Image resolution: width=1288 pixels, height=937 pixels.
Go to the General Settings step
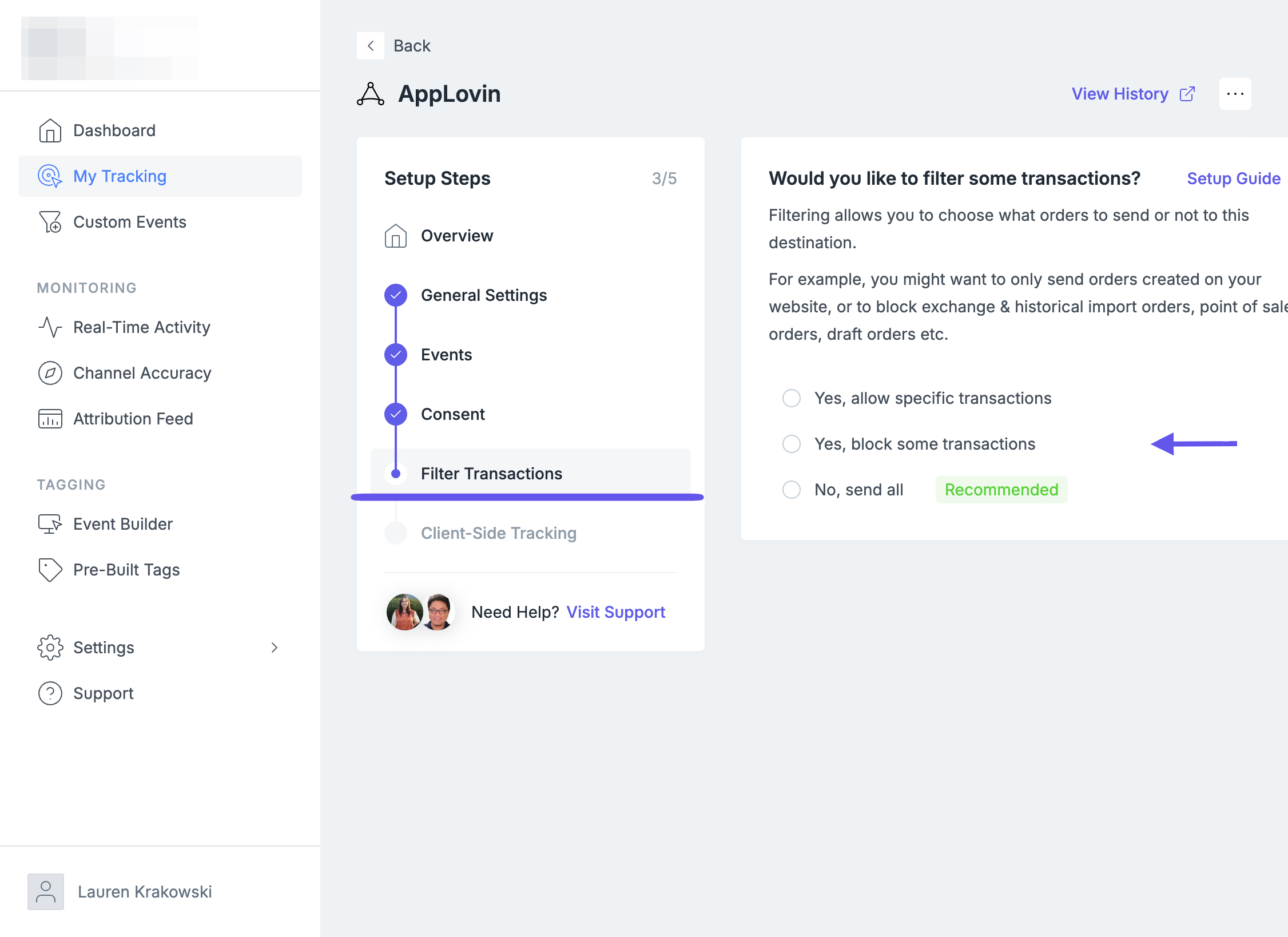(x=531, y=295)
